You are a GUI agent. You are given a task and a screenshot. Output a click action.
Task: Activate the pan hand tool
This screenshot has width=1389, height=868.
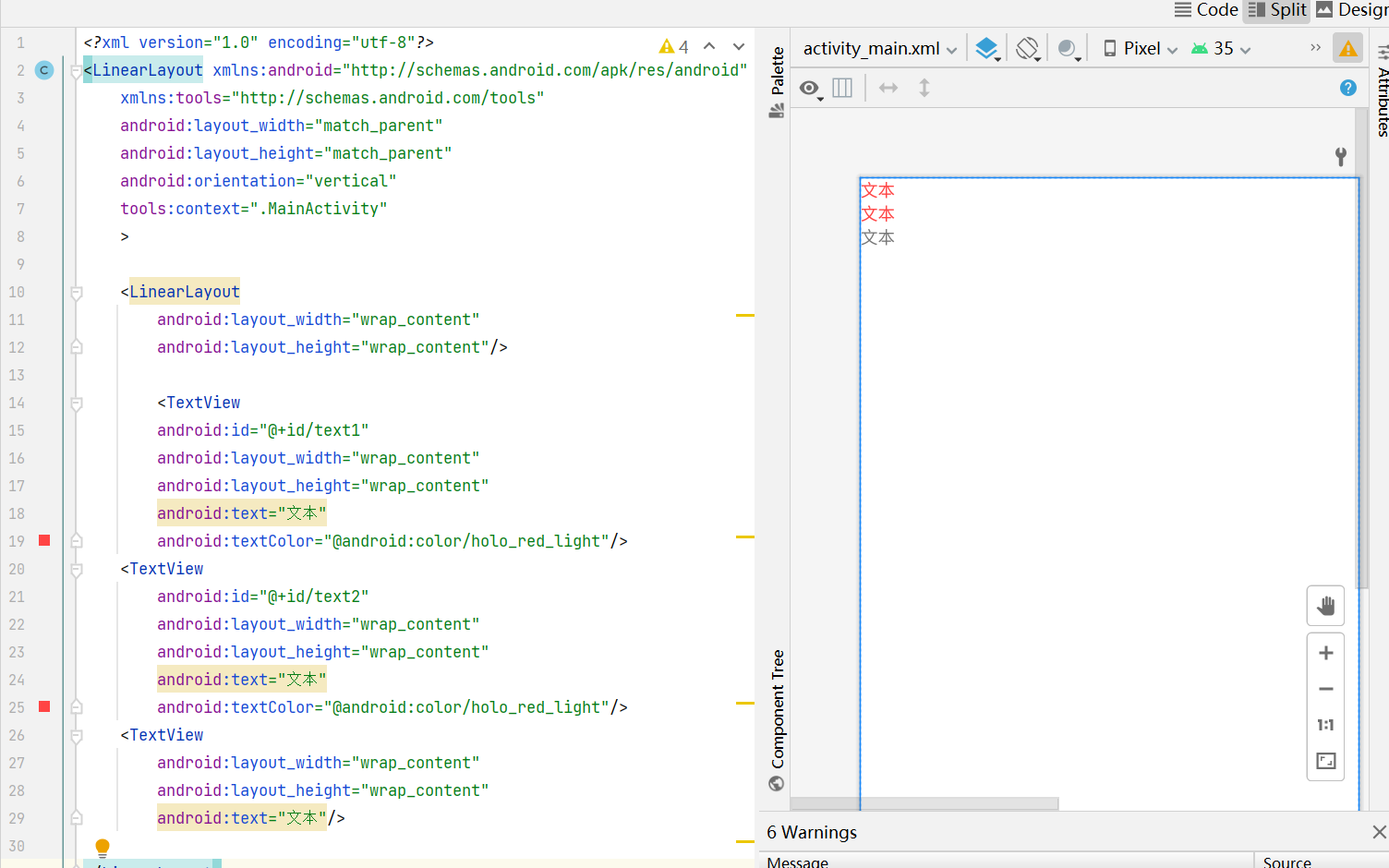1326,606
